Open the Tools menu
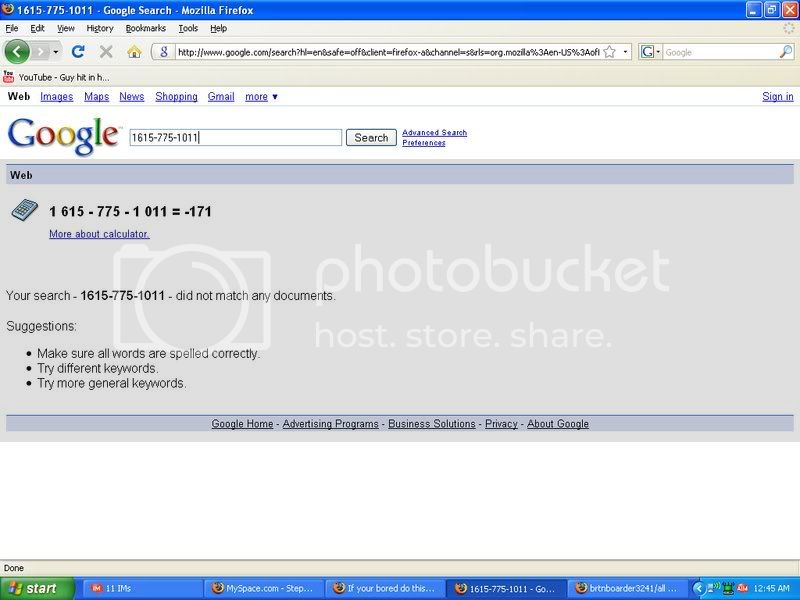Screen dimensions: 800x600 (x=188, y=29)
